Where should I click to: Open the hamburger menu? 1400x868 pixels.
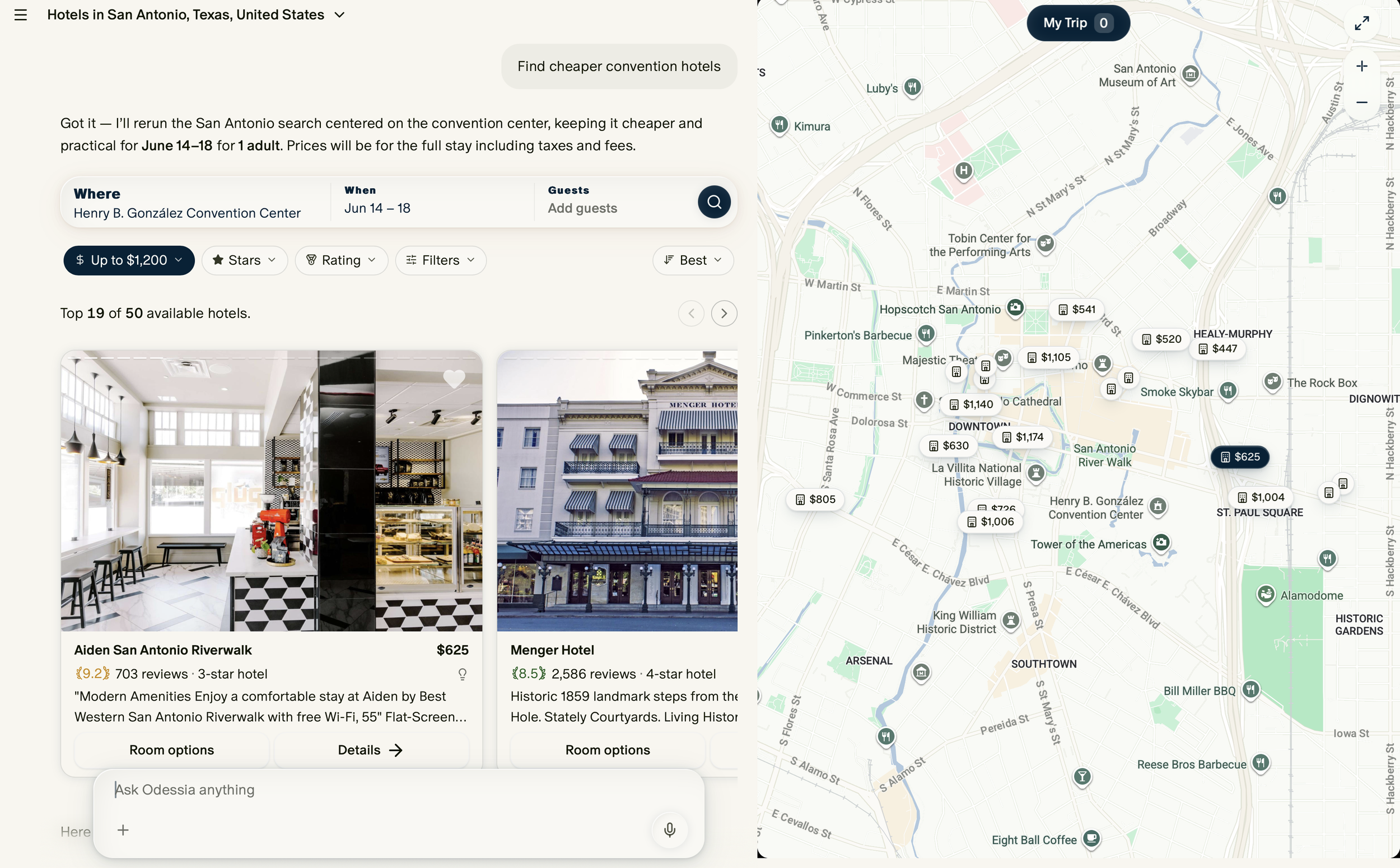point(21,15)
